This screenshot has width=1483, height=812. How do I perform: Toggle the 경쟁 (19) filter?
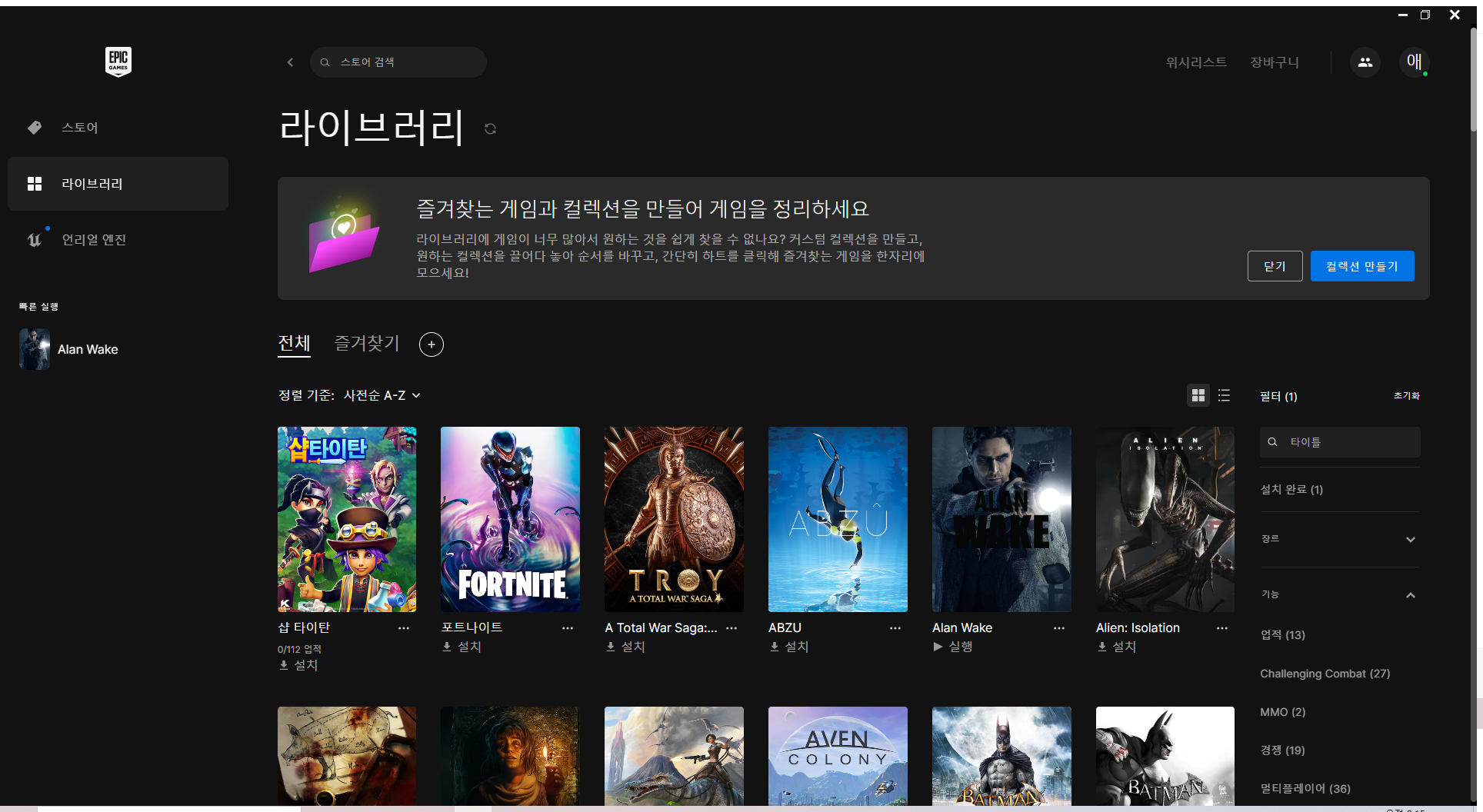click(1282, 750)
